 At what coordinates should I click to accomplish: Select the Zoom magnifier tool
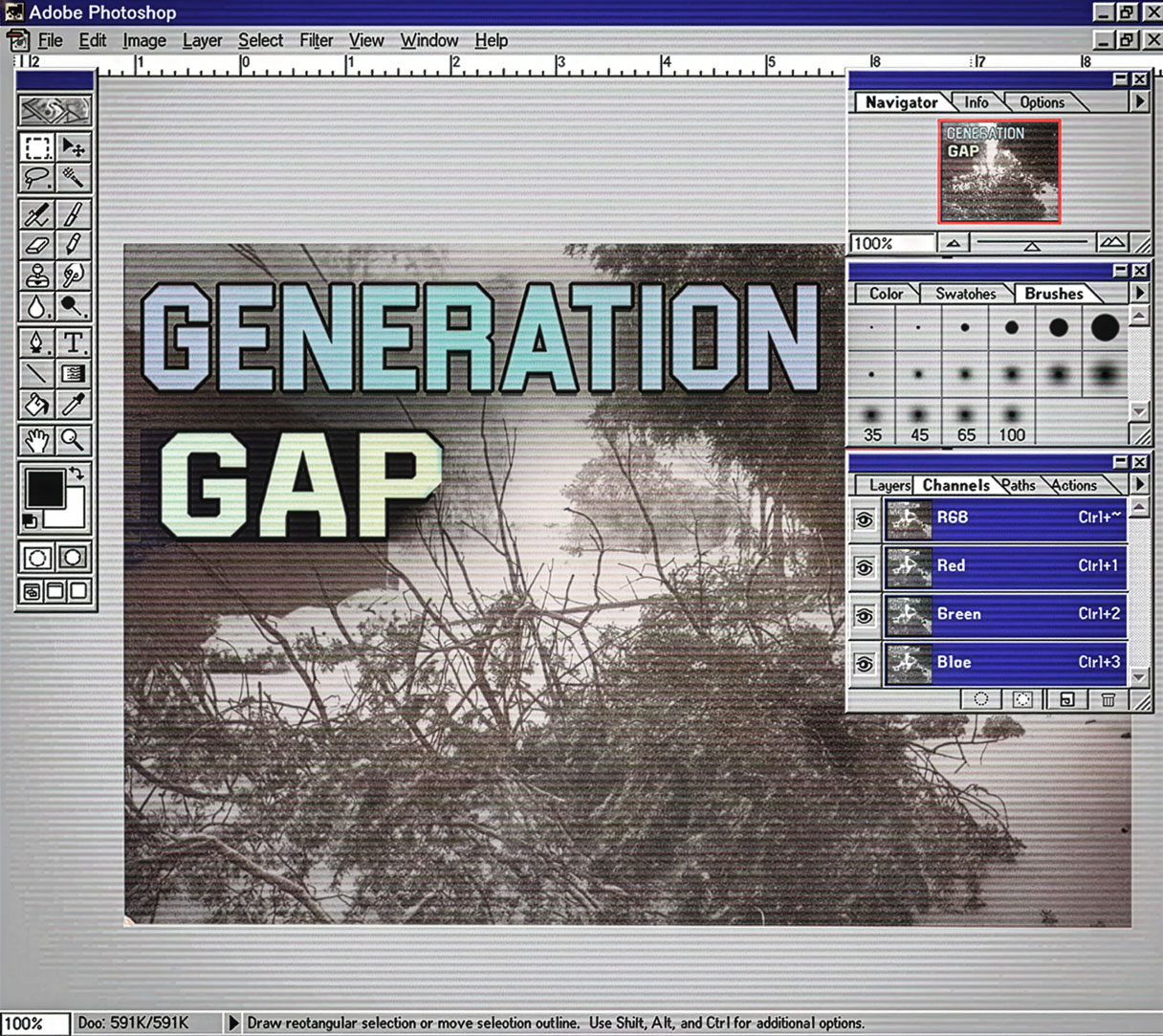[73, 440]
